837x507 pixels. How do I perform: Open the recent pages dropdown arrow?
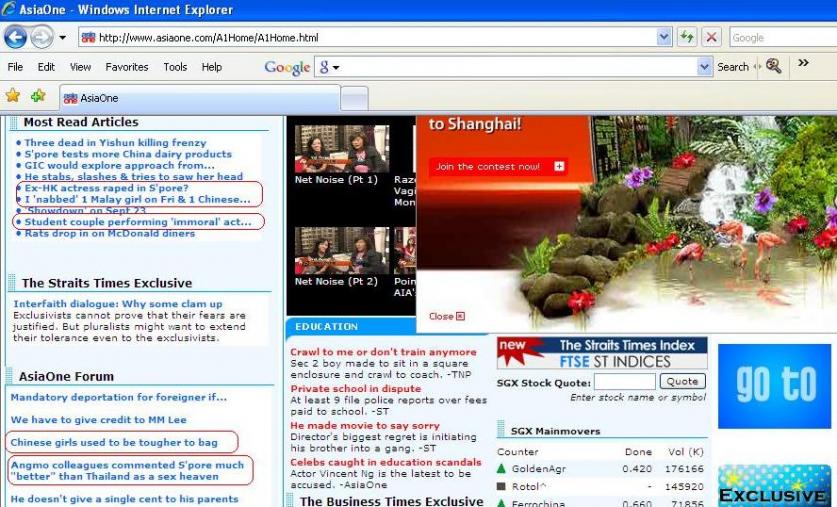62,38
